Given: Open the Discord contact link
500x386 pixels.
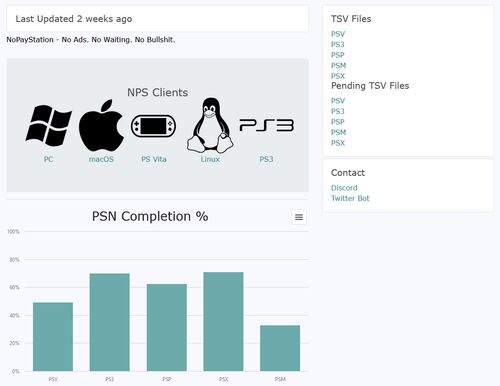Looking at the screenshot, I should (344, 188).
